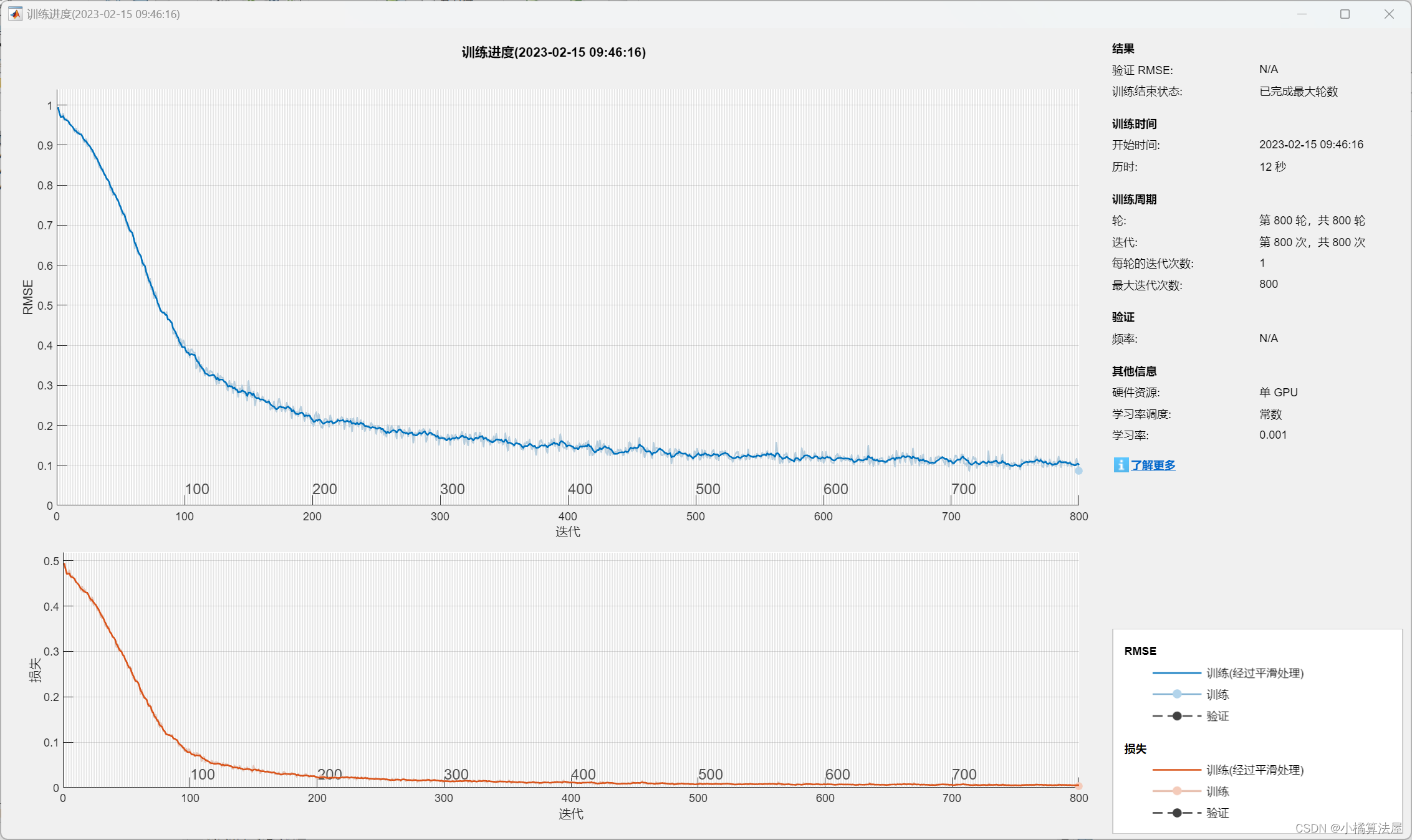Screen dimensions: 1412x840
Task: Click the final loss data point marker
Action: click(x=1078, y=786)
